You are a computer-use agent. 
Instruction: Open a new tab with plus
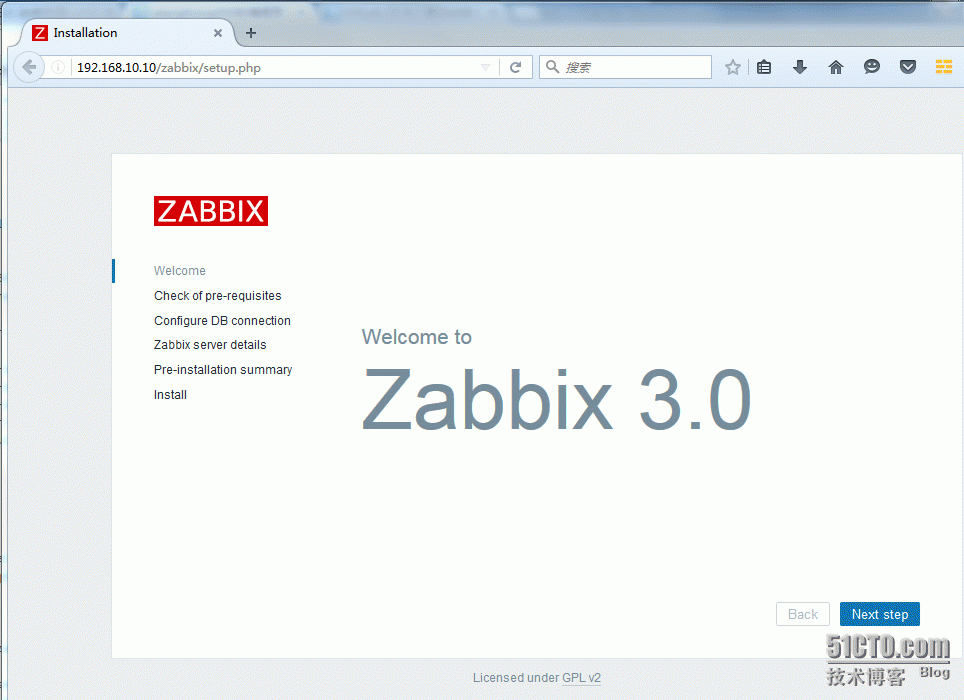point(251,33)
